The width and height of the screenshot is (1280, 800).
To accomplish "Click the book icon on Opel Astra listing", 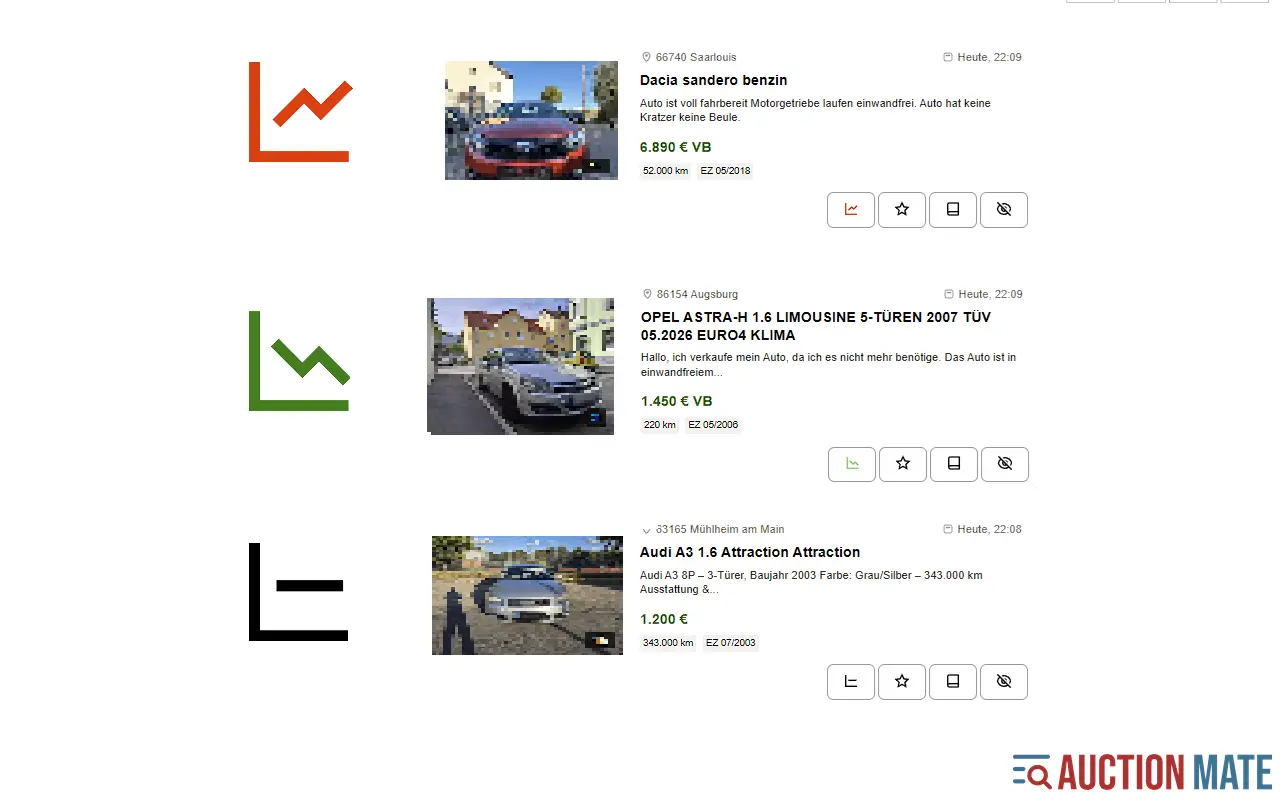I will (954, 464).
